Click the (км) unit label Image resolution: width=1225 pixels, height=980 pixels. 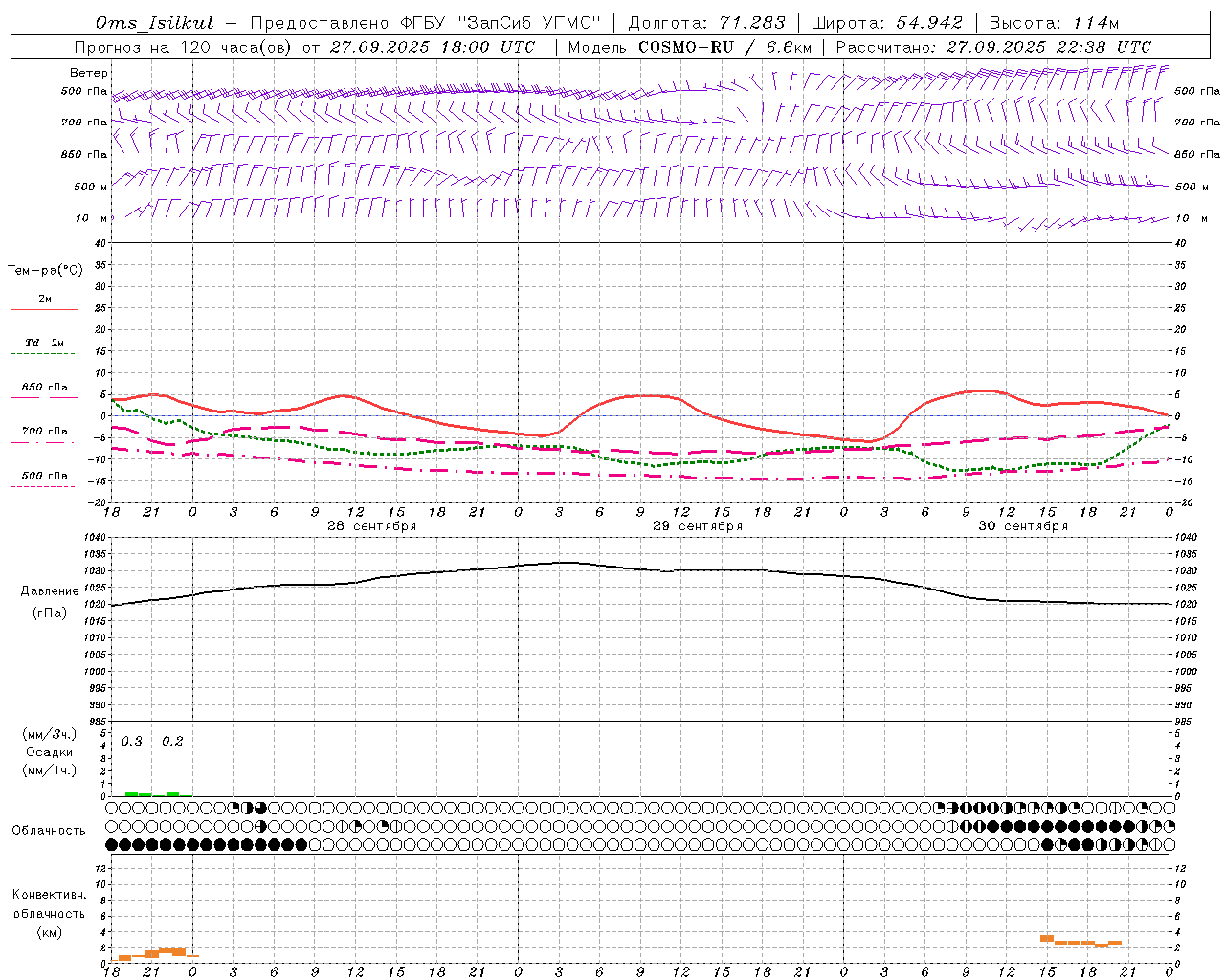(49, 932)
